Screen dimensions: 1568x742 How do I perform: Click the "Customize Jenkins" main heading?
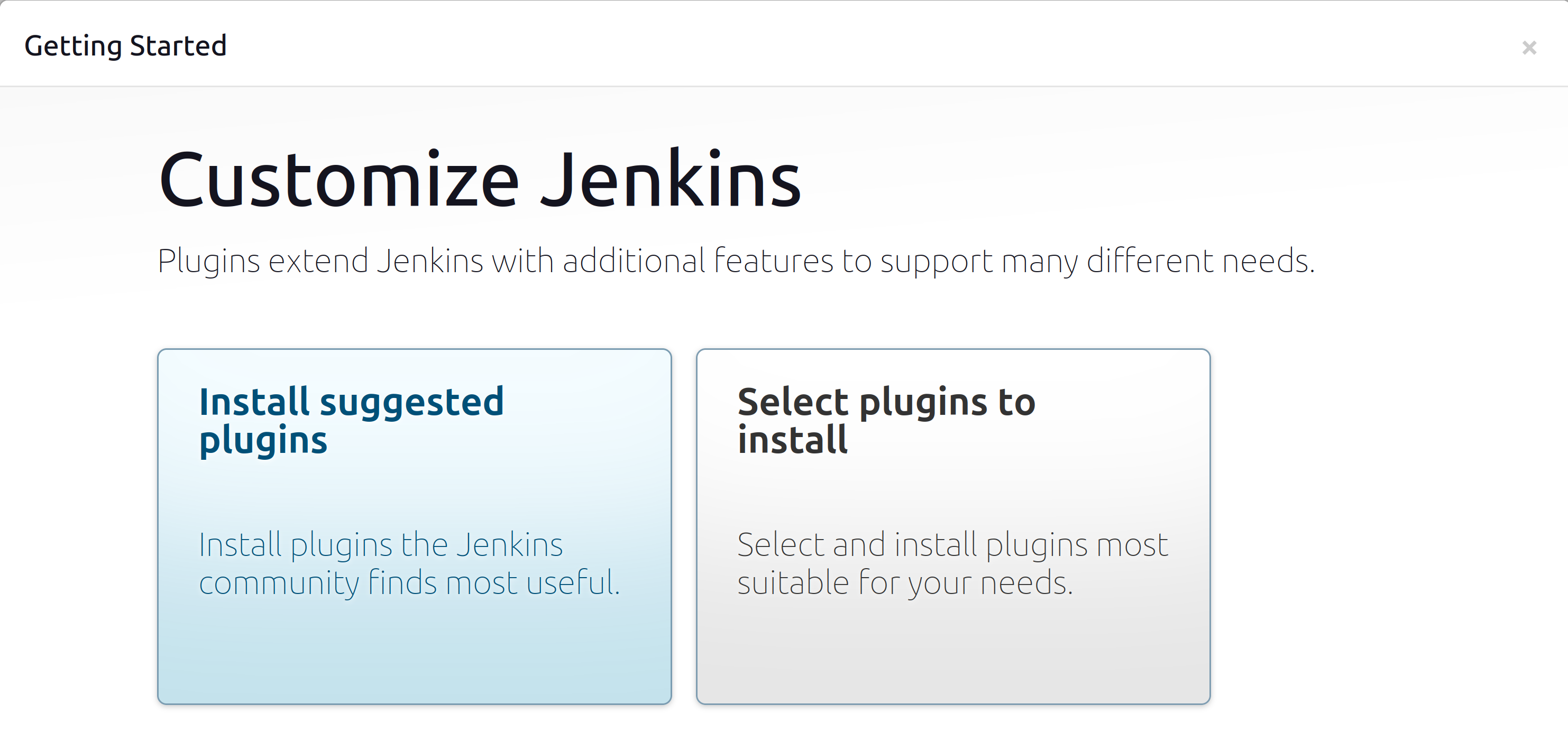click(x=480, y=180)
